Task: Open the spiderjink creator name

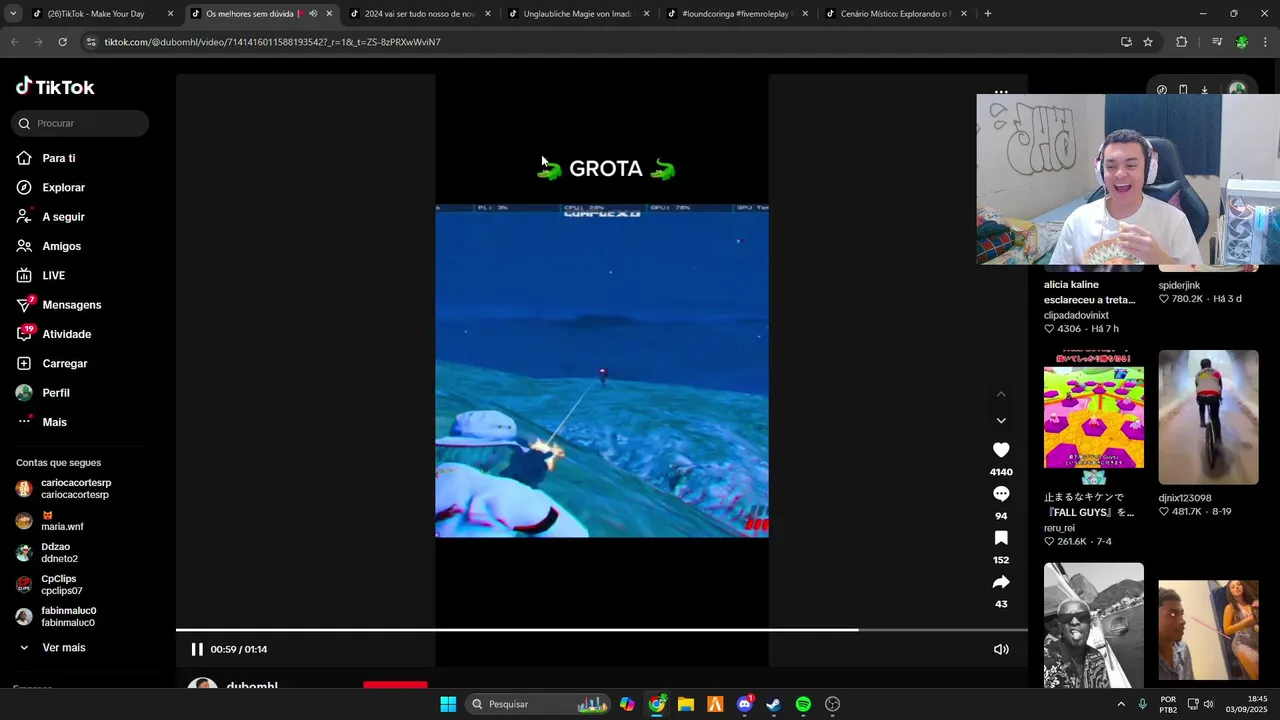Action: 1179,285
